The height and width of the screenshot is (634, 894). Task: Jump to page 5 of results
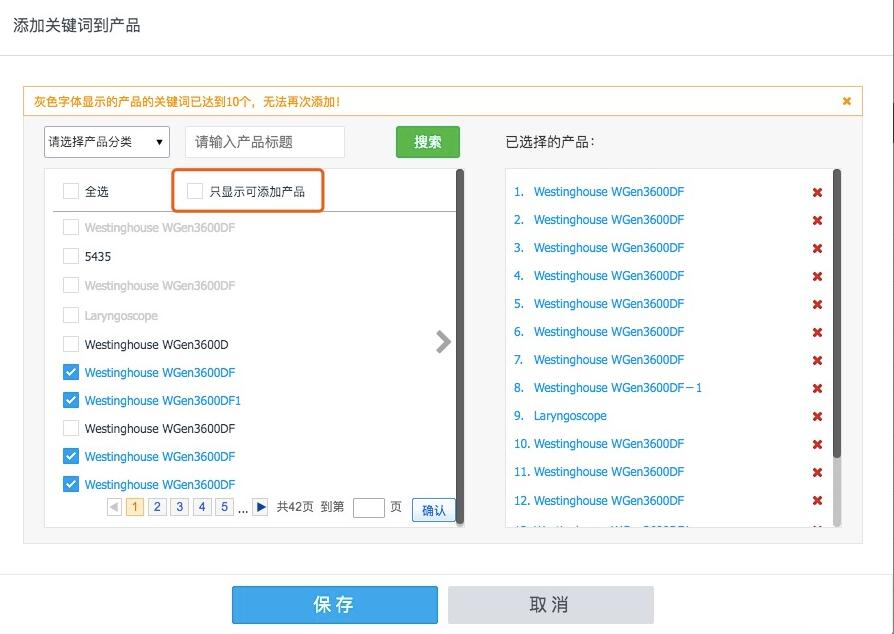(x=224, y=507)
